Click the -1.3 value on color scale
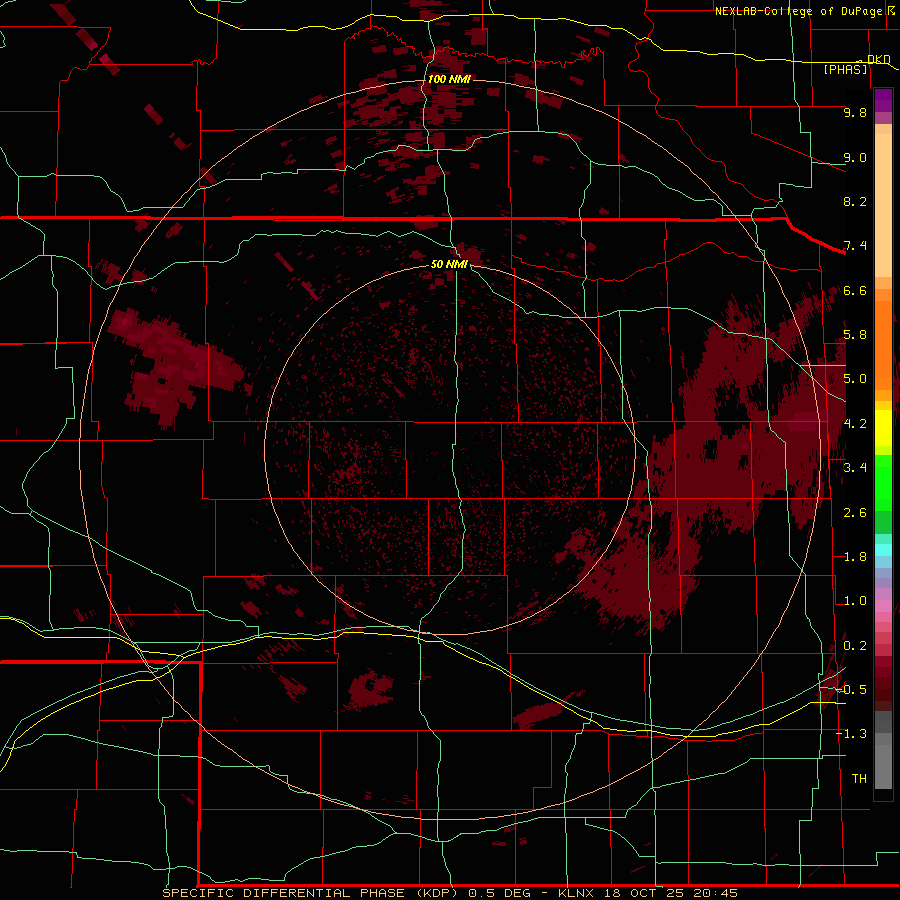This screenshot has height=900, width=900. pos(851,734)
